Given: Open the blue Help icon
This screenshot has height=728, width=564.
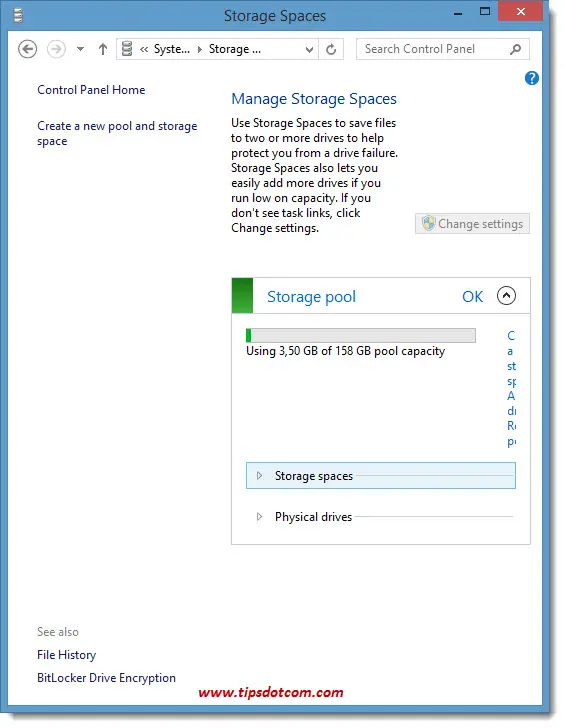Looking at the screenshot, I should tap(532, 78).
